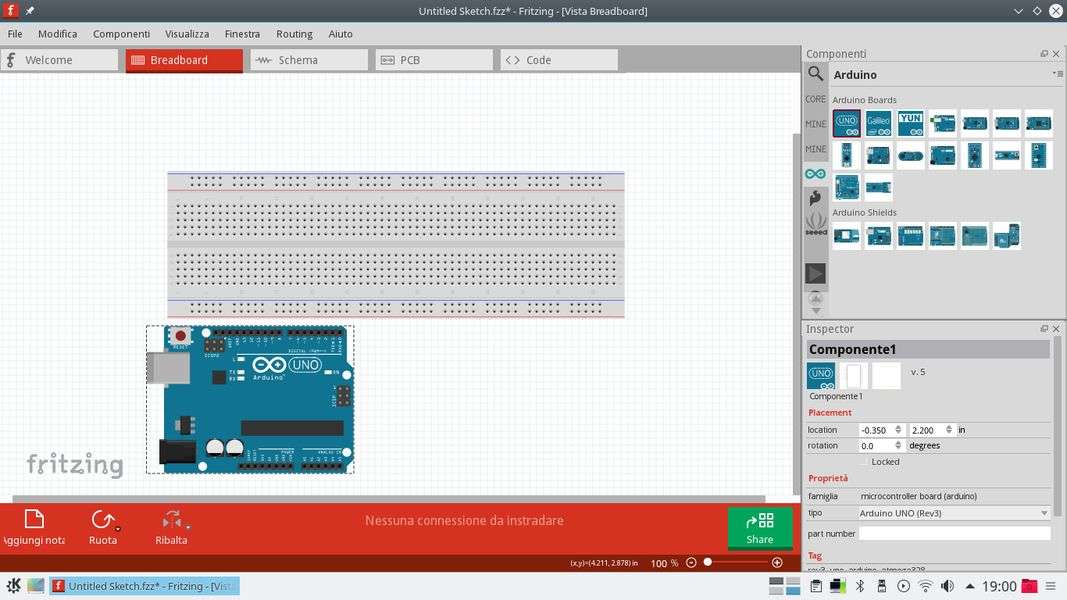Viewport: 1067px width, 600px height.
Task: Select the Arduino UNO on canvas
Action: click(250, 399)
